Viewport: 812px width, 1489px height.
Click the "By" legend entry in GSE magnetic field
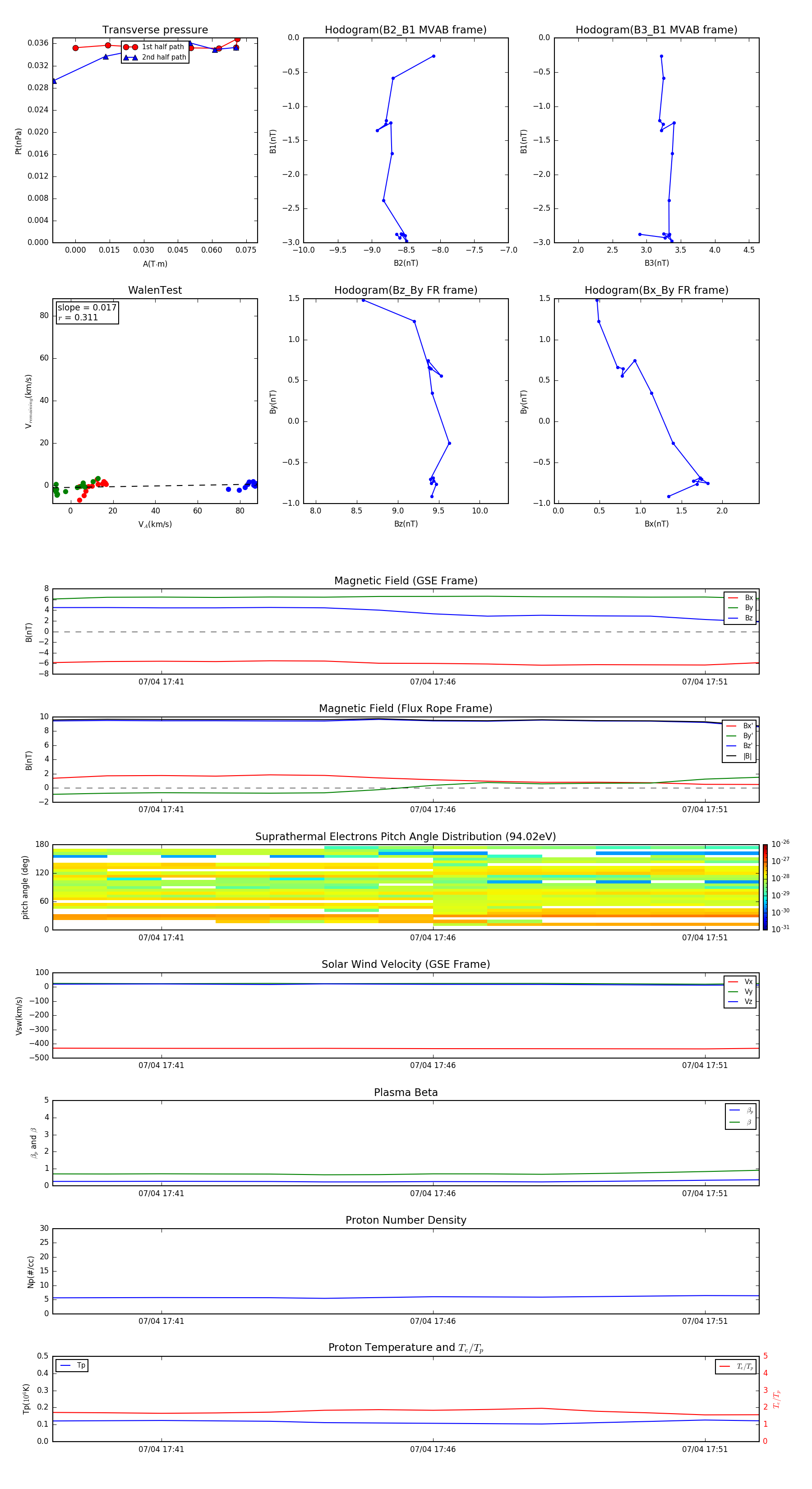pyautogui.click(x=740, y=608)
